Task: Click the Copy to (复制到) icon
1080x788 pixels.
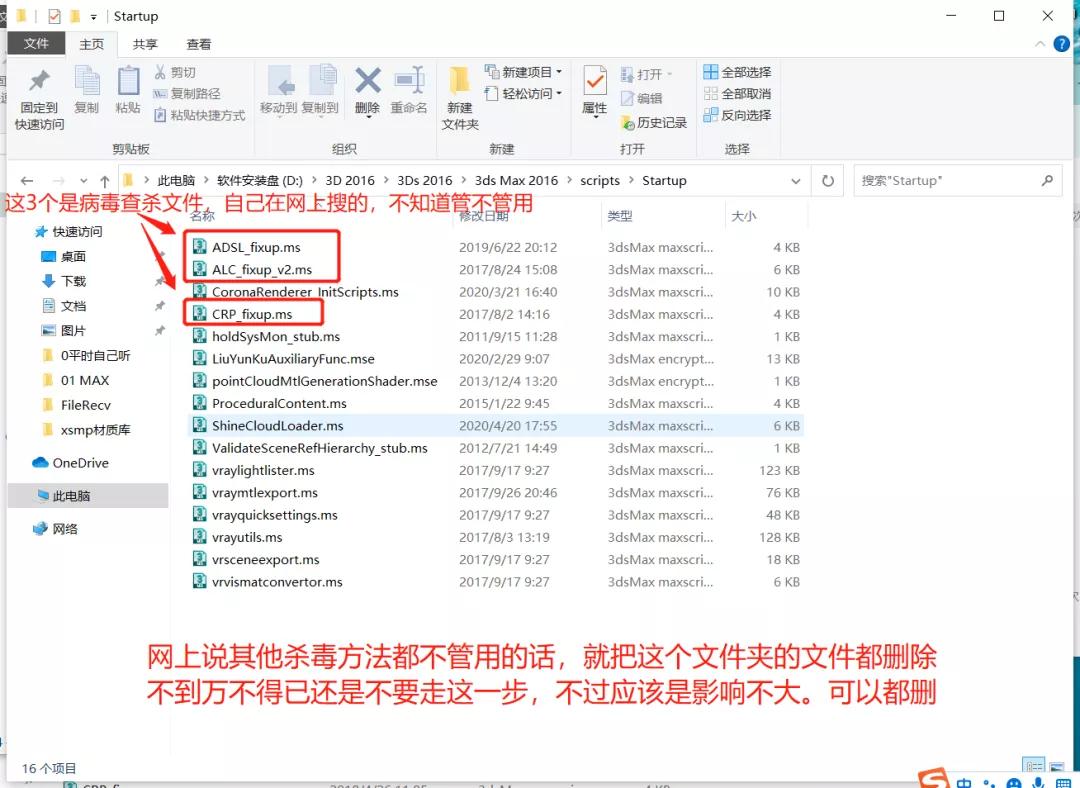Action: click(x=321, y=81)
